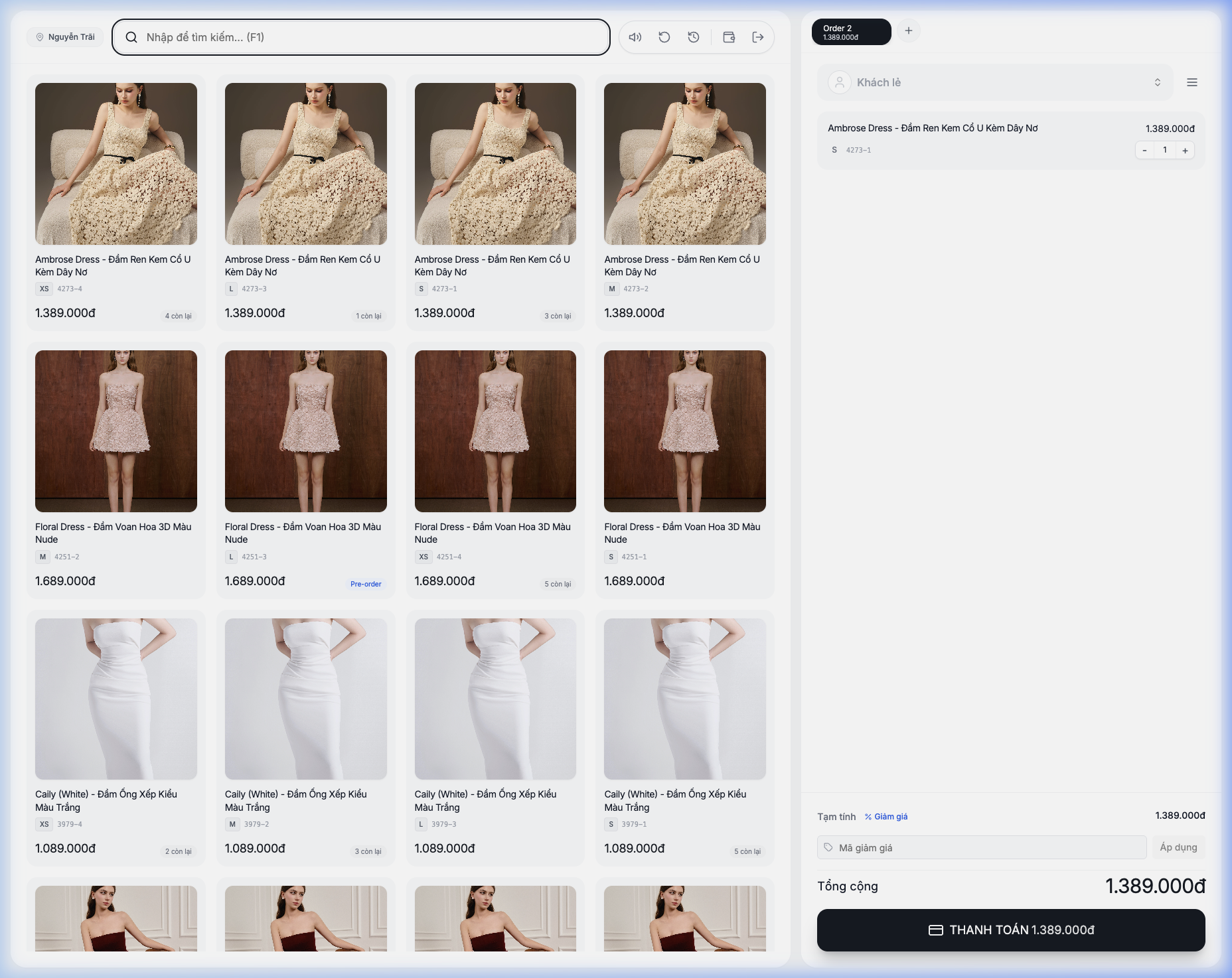Select Ambrose Dress L 4273-3 thumbnail

point(306,164)
